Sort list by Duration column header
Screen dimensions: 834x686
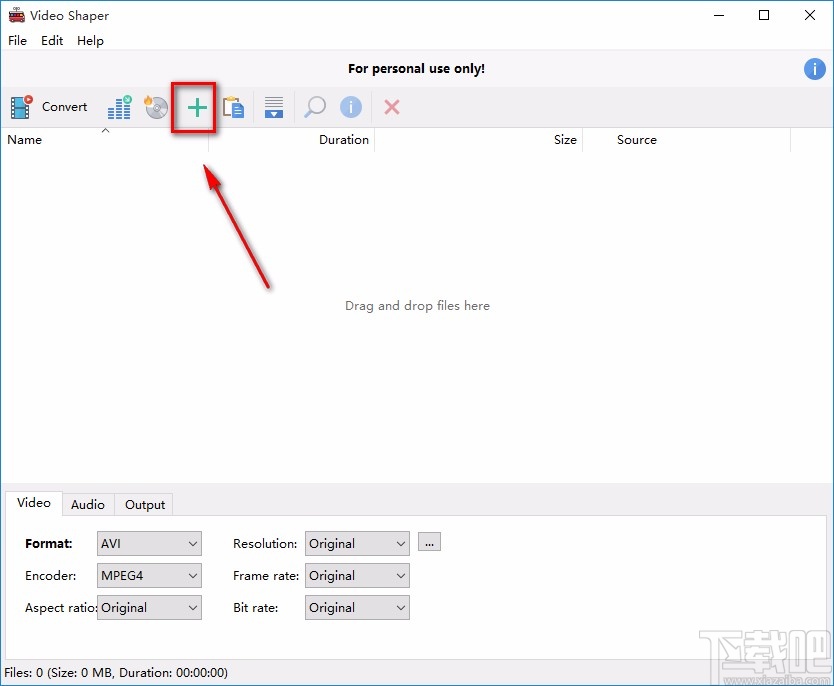291,140
